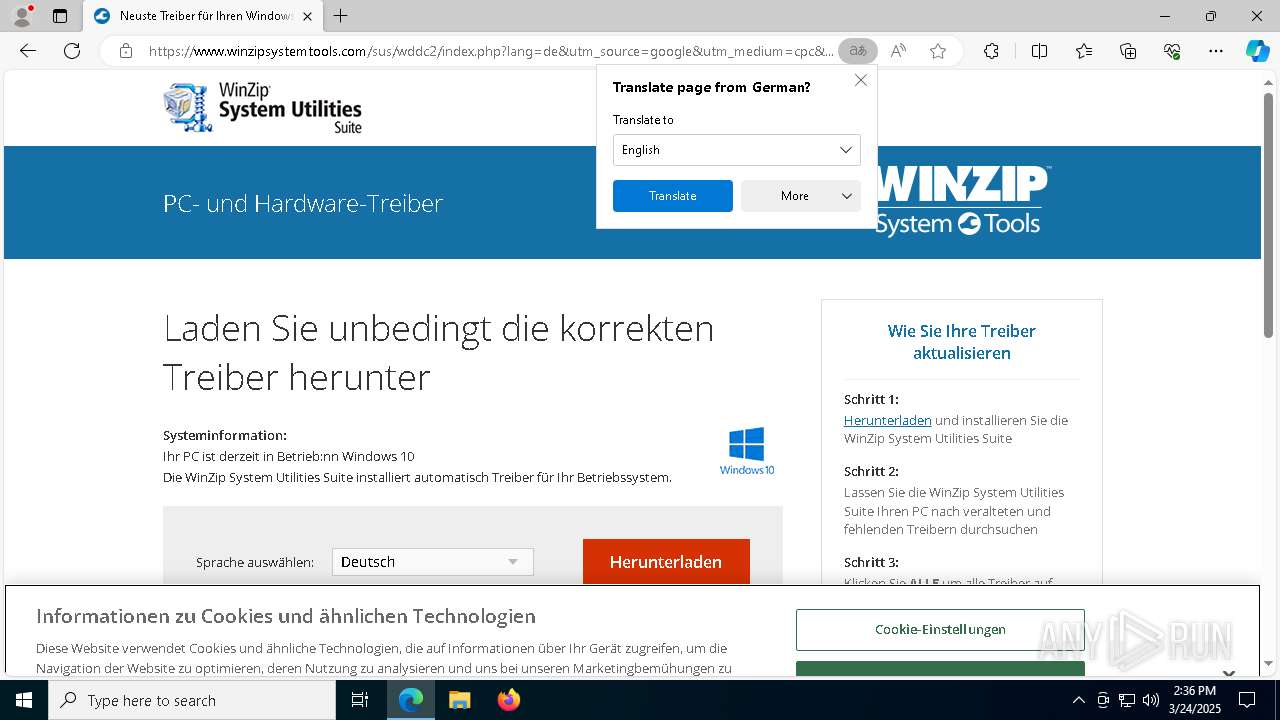Toggle the translate icon in address bar
The image size is (1280, 720).
858,51
